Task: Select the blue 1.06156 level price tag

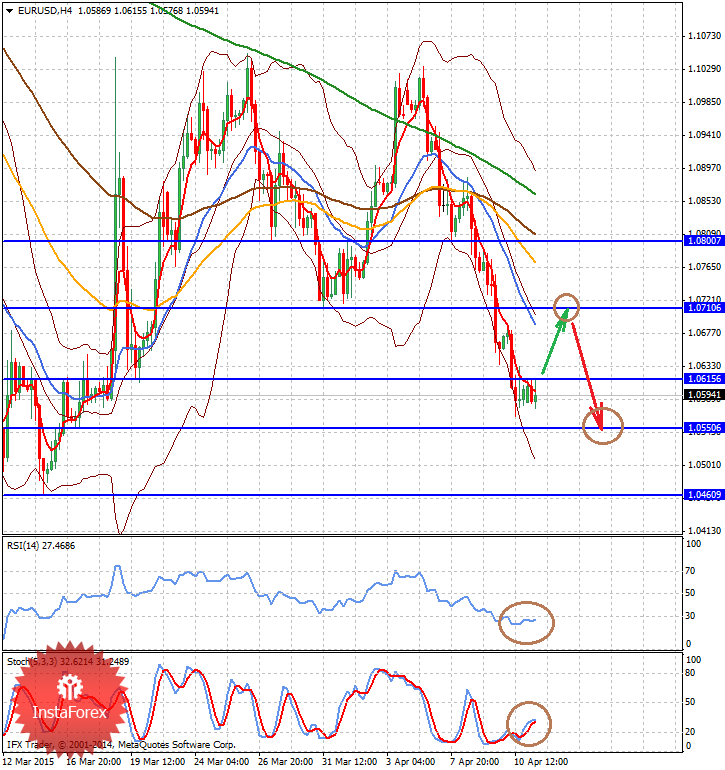Action: 703,379
